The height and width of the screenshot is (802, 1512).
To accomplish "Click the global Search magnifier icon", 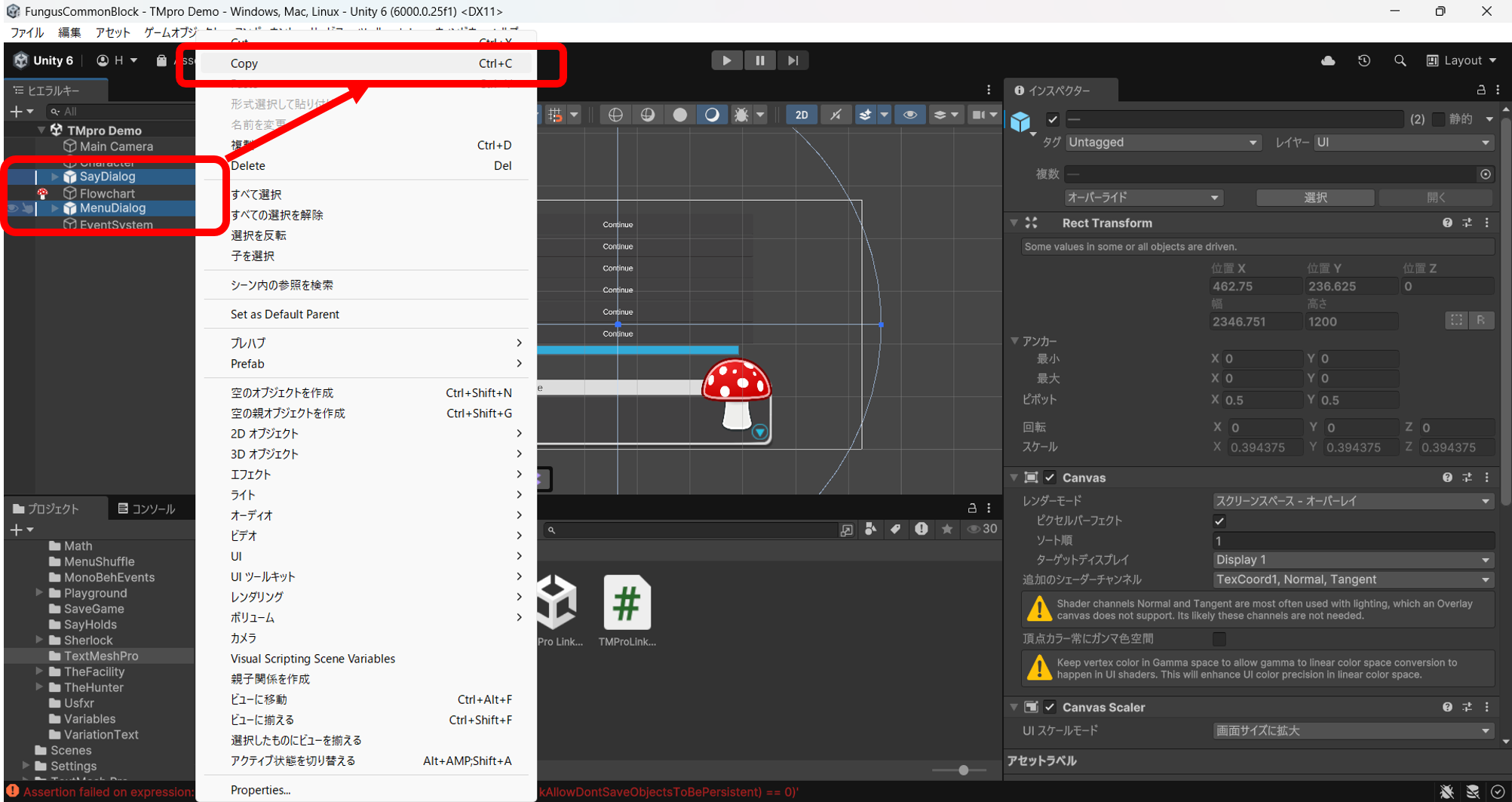I will click(1400, 60).
